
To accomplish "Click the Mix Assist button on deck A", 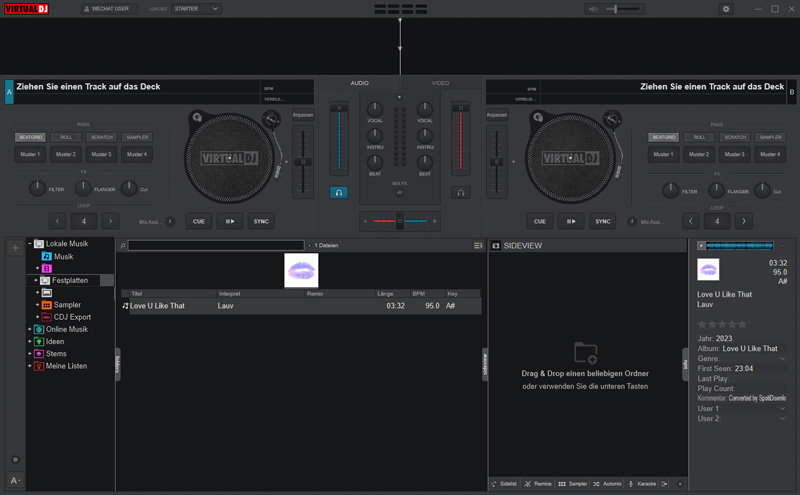I will [x=170, y=221].
